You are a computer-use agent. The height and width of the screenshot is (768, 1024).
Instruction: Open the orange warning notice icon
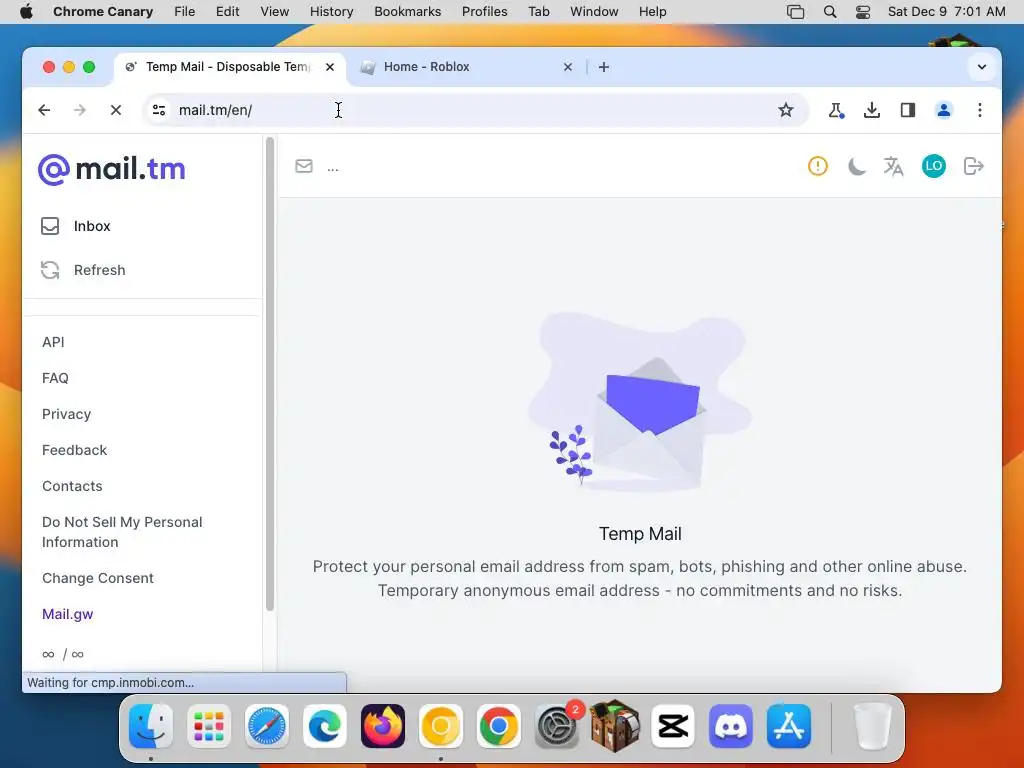pyautogui.click(x=818, y=166)
